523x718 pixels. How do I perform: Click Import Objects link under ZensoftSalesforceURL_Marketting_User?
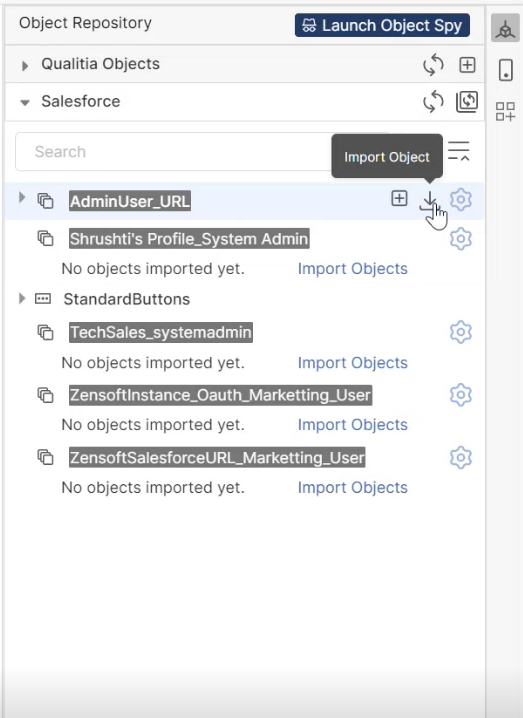click(353, 487)
